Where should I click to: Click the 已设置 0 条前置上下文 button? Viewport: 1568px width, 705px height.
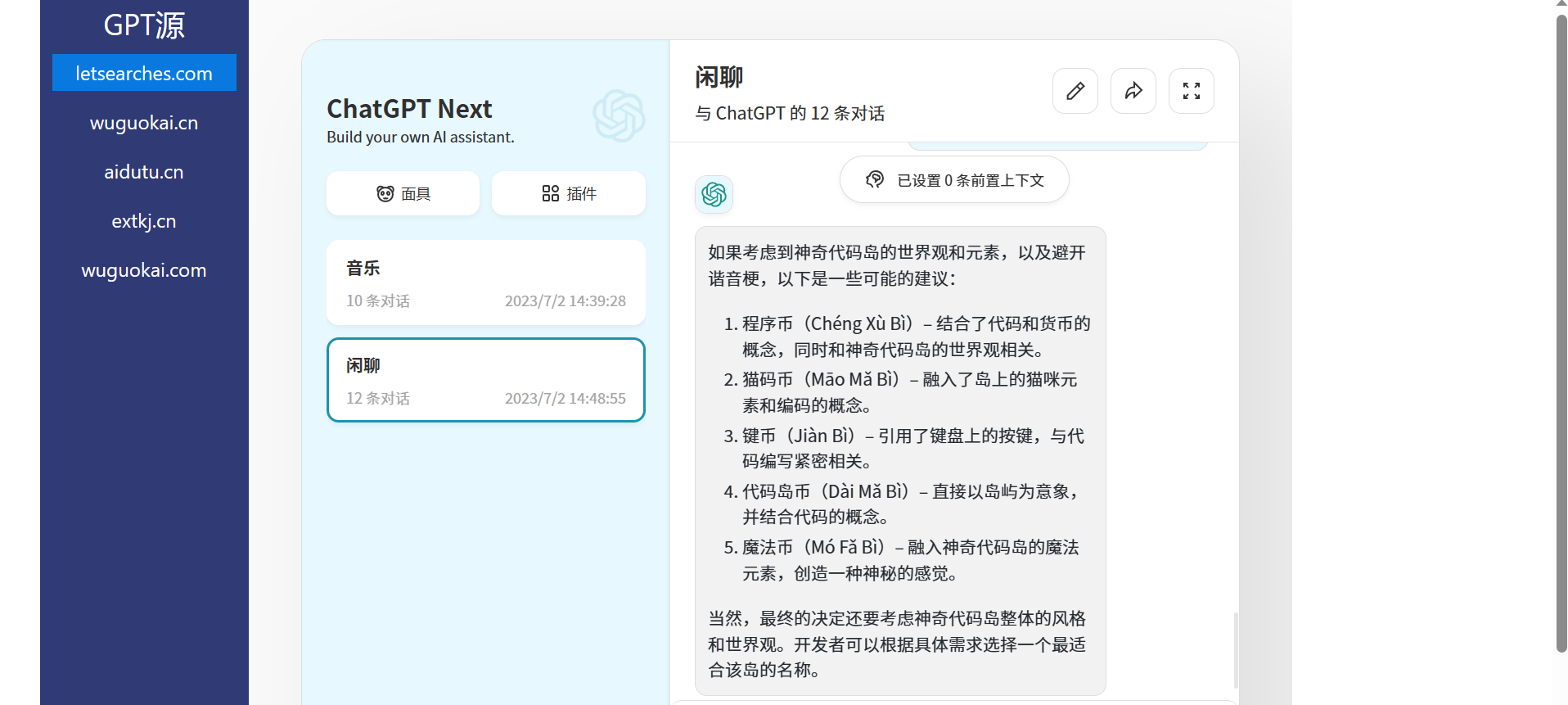(954, 179)
